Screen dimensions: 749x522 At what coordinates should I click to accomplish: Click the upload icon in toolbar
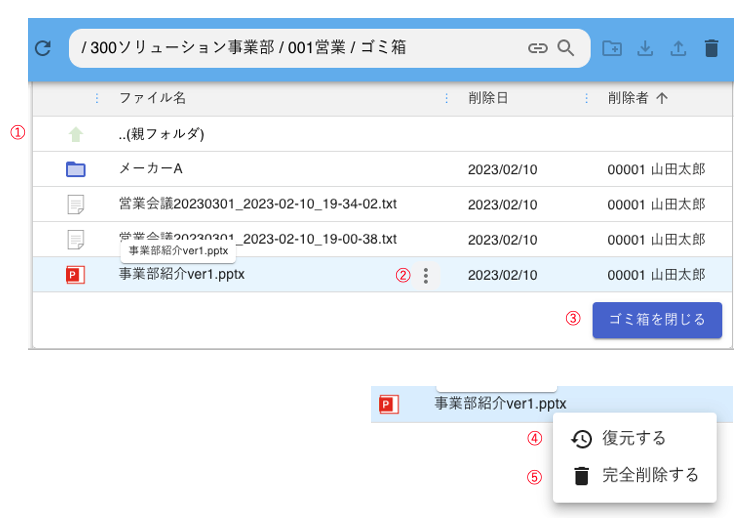(678, 48)
